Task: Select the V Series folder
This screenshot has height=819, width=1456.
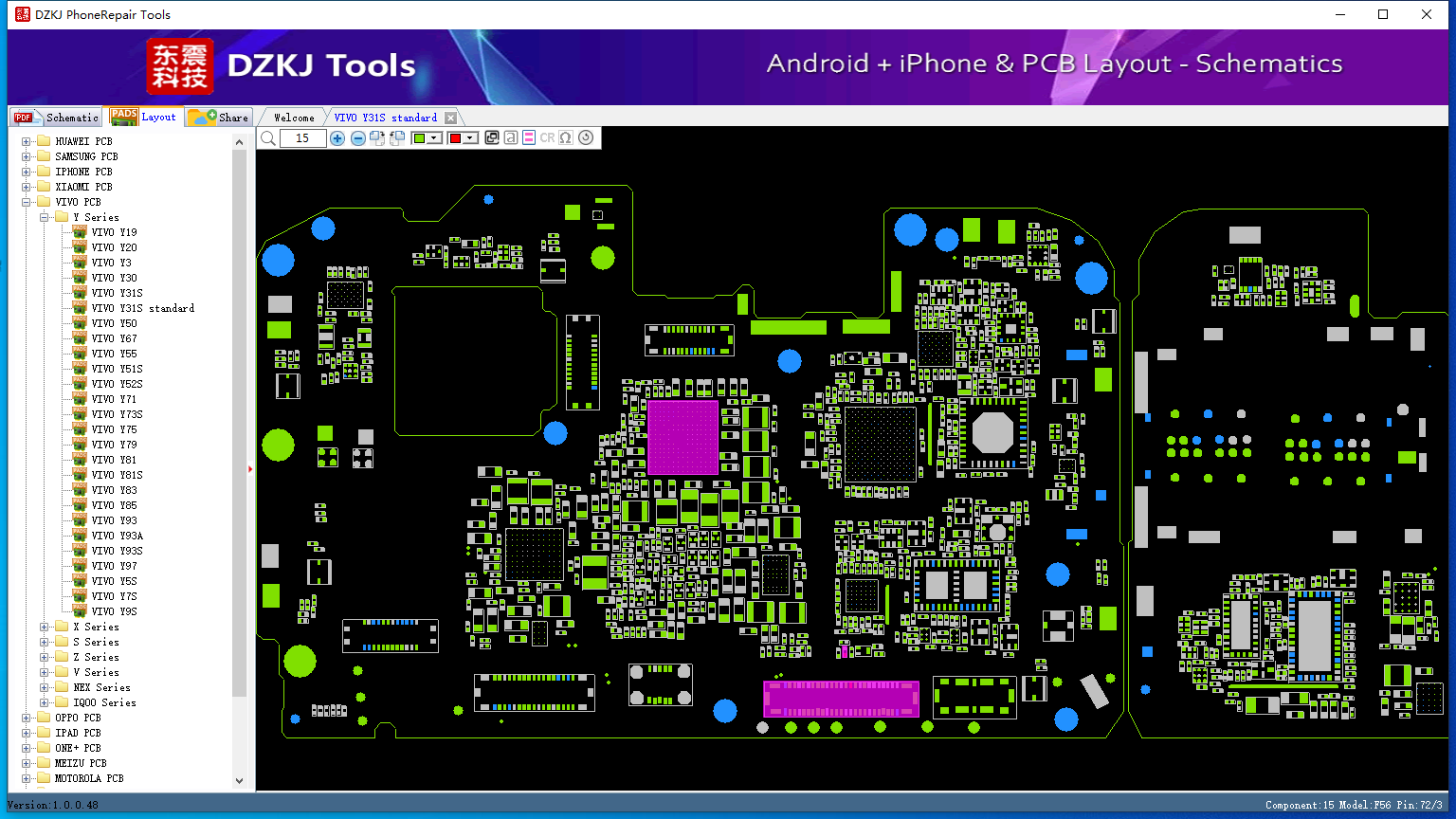Action: pos(96,672)
